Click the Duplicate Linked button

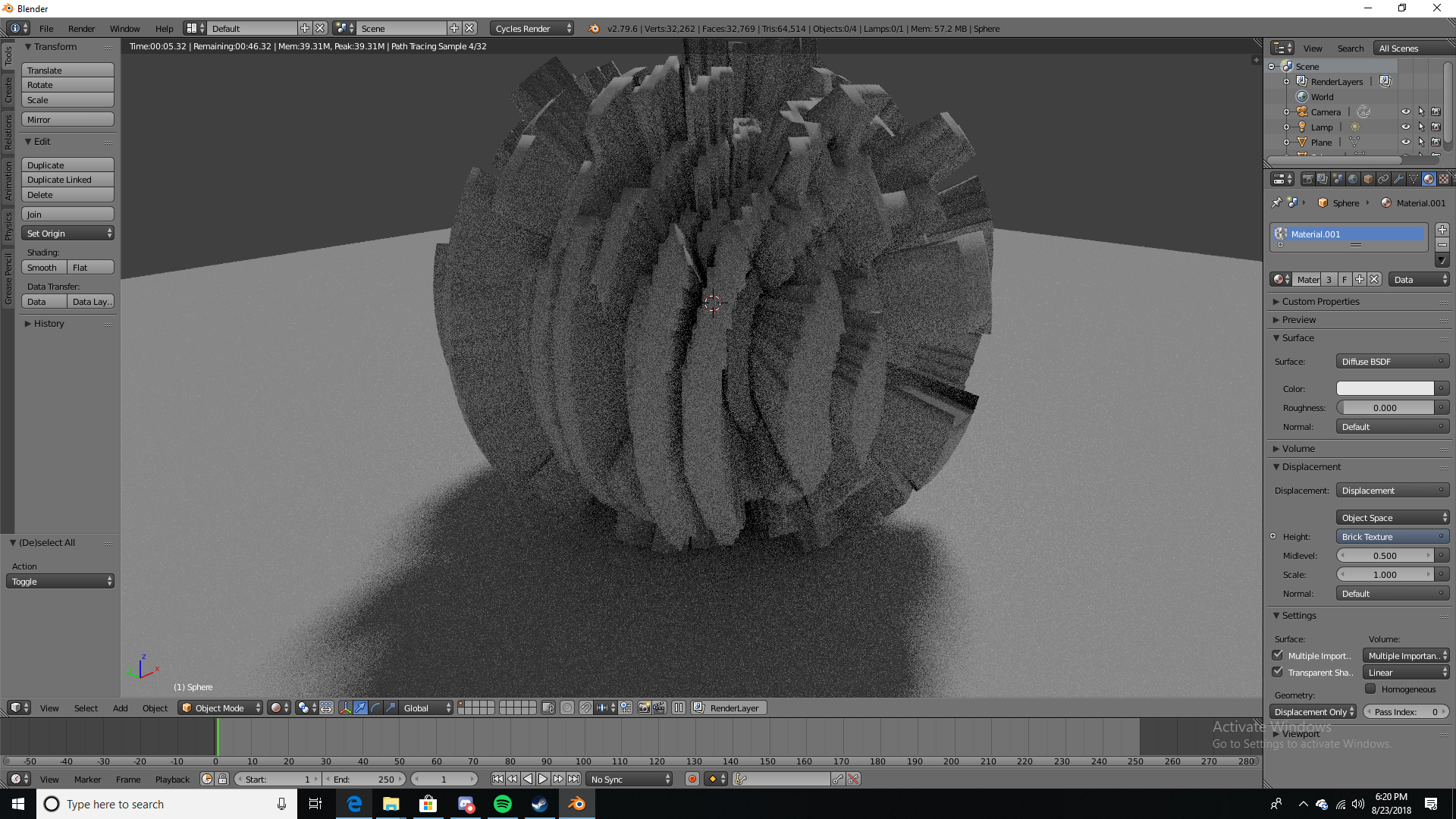pos(67,180)
